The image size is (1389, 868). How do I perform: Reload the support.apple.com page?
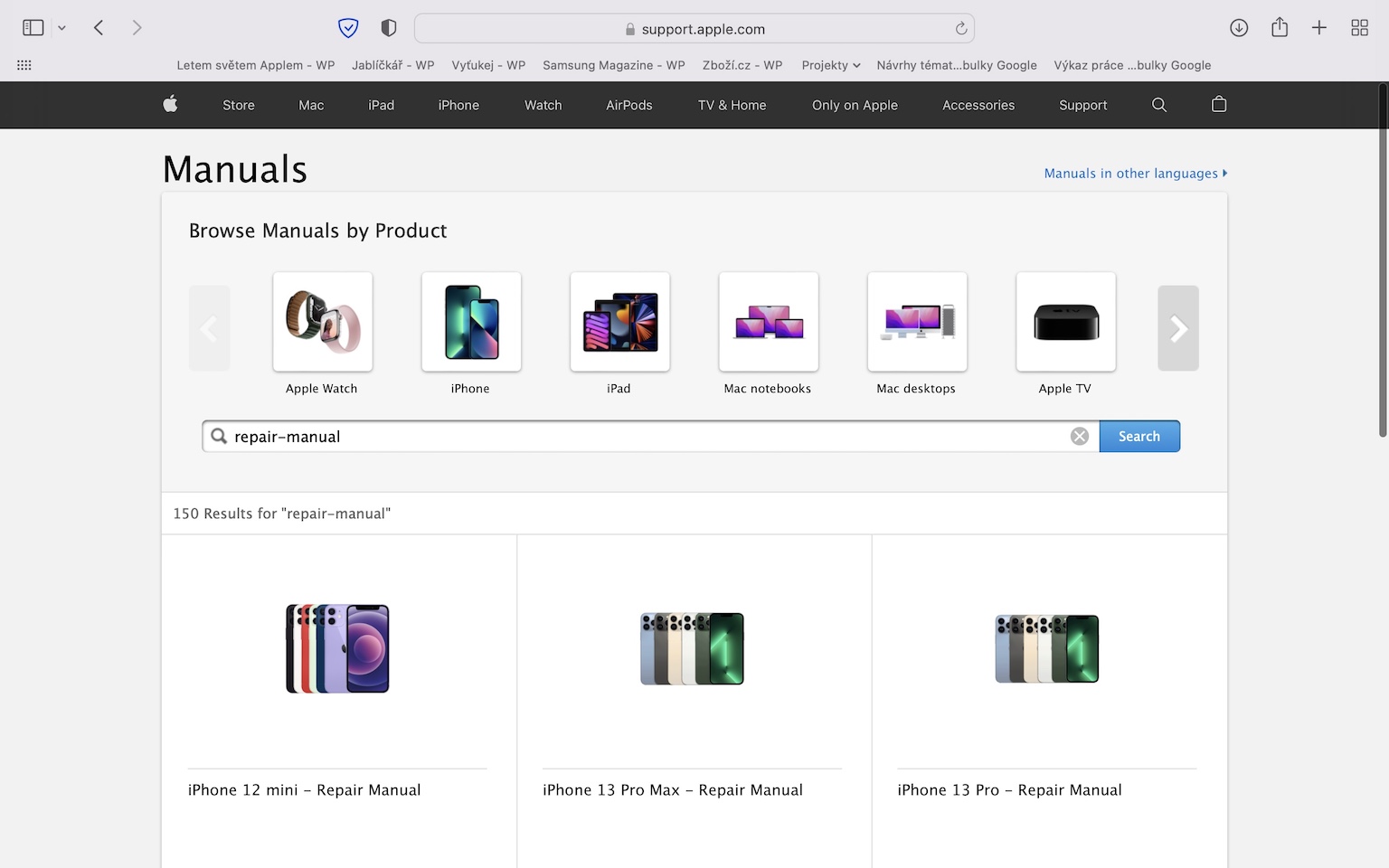click(961, 29)
